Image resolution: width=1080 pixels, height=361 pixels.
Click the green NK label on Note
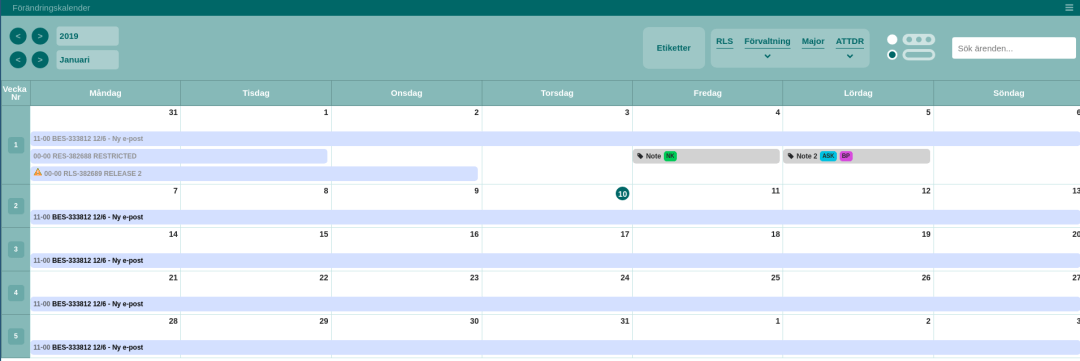670,156
